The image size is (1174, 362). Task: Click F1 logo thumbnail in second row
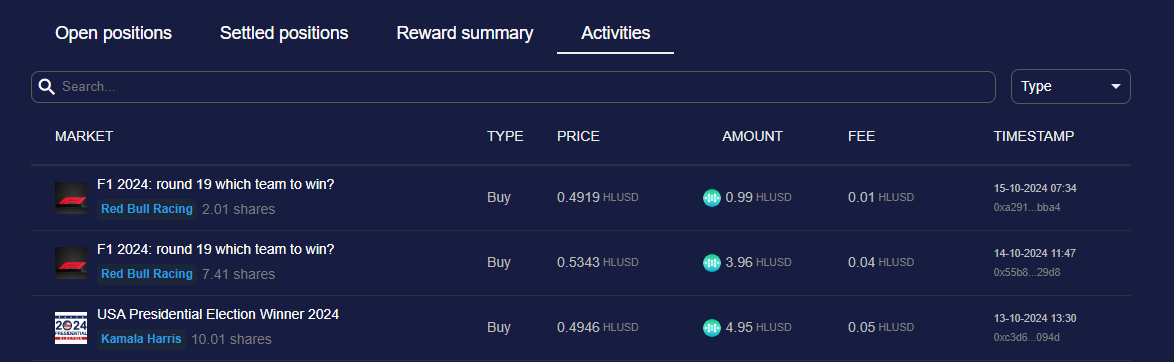point(71,263)
